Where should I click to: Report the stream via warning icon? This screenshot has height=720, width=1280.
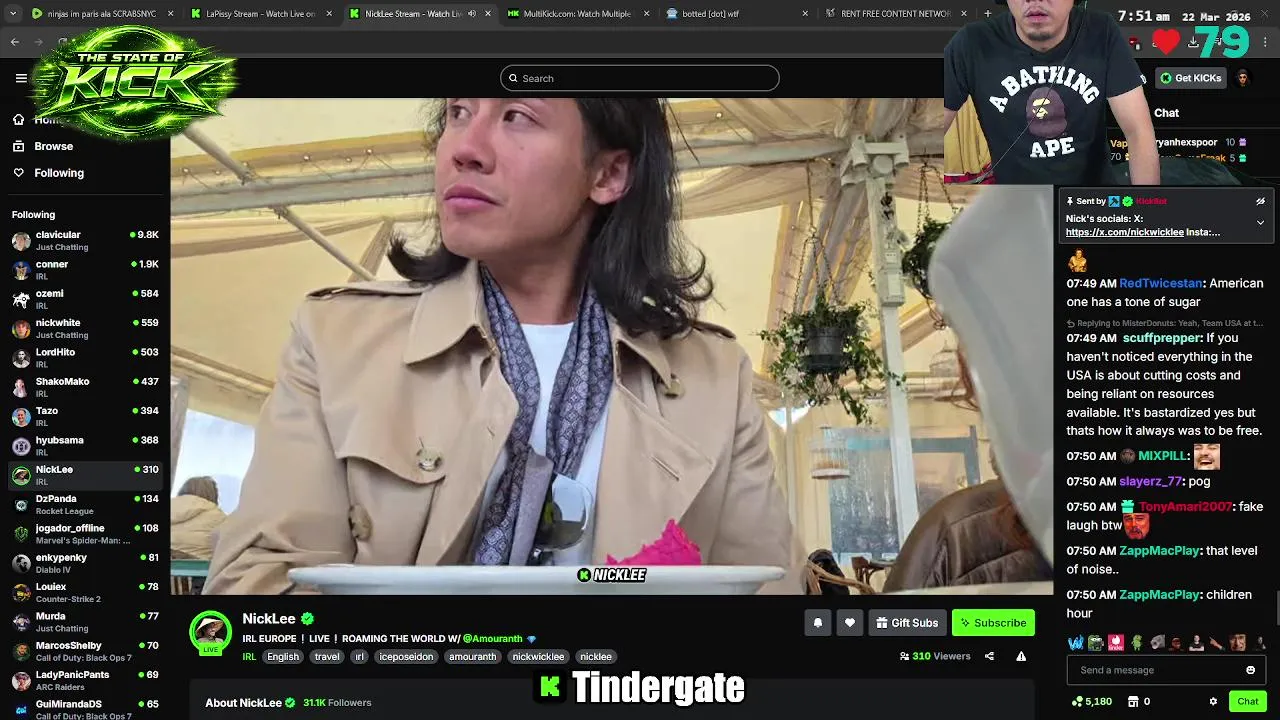pyautogui.click(x=1021, y=656)
